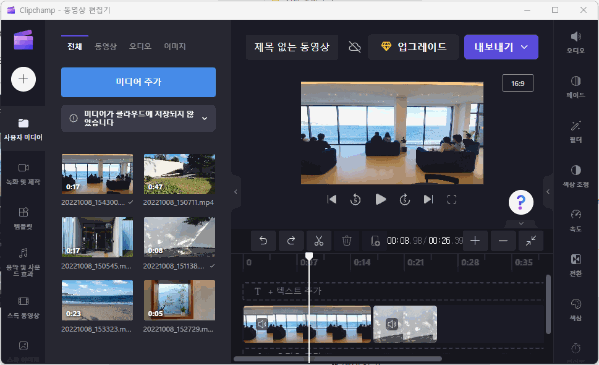Select thumbnail 20221008_152729 window video
This screenshot has height=365, width=599.
tap(179, 300)
